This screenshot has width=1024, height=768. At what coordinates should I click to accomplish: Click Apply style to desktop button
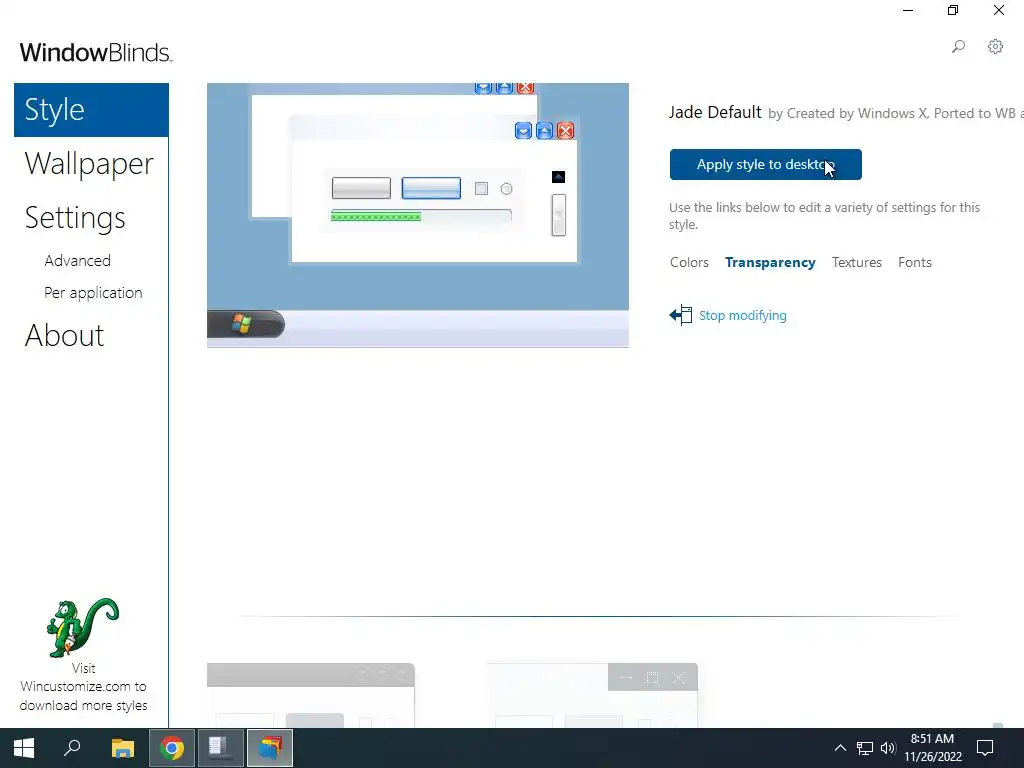coord(765,165)
